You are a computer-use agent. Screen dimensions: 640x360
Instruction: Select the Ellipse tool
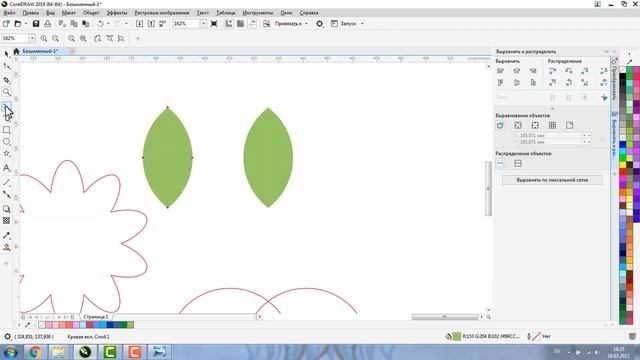pyautogui.click(x=7, y=142)
